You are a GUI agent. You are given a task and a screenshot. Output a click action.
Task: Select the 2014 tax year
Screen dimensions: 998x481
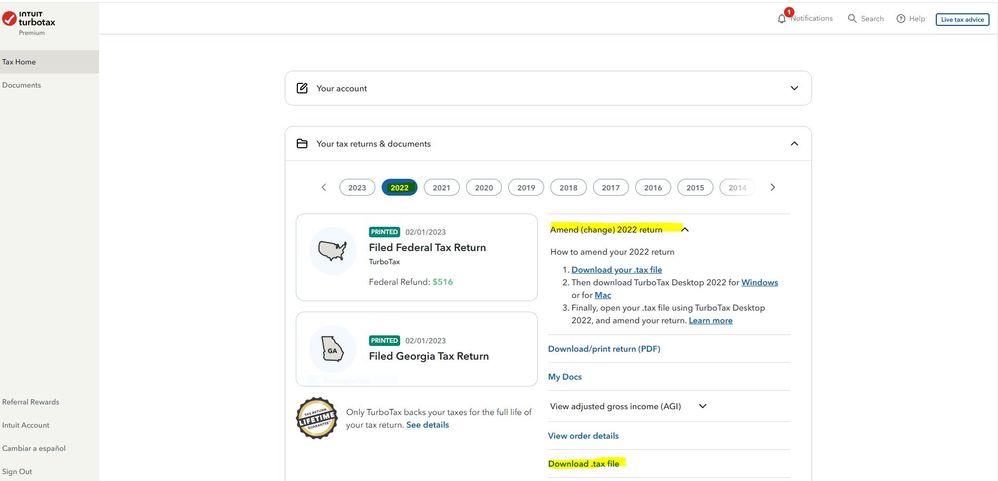coord(737,187)
